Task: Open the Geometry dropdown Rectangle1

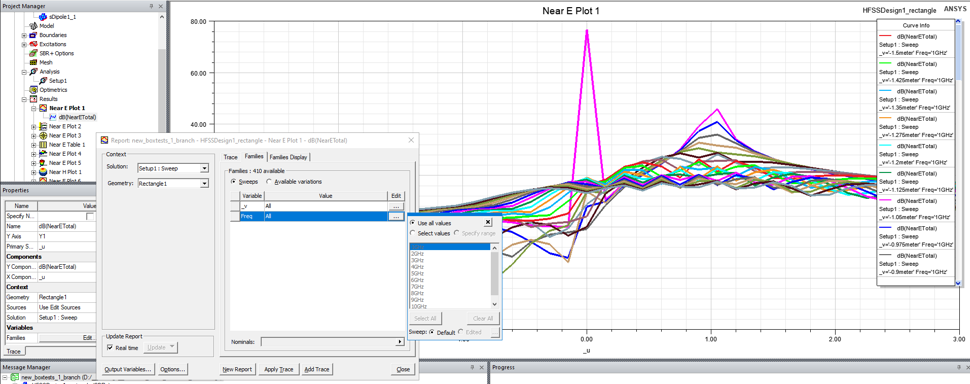Action: tap(173, 183)
